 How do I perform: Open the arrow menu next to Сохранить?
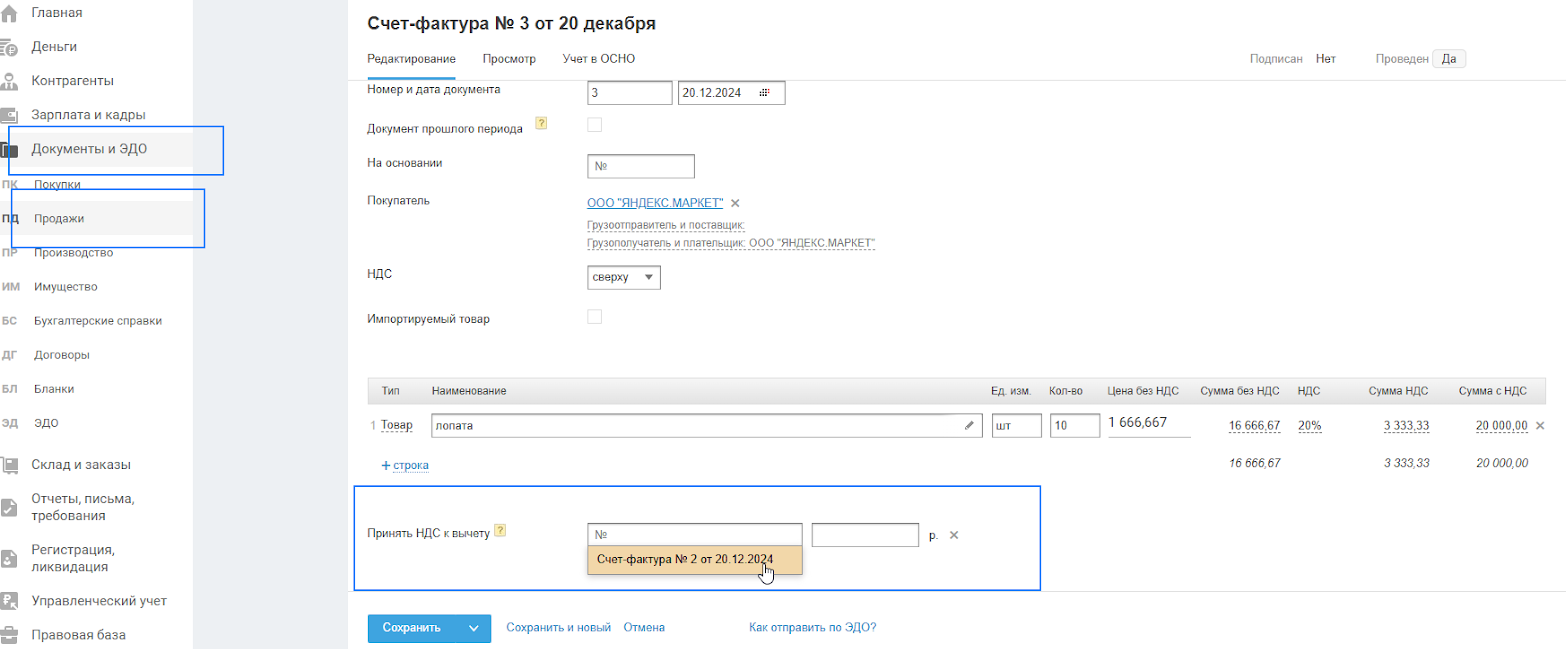click(473, 628)
